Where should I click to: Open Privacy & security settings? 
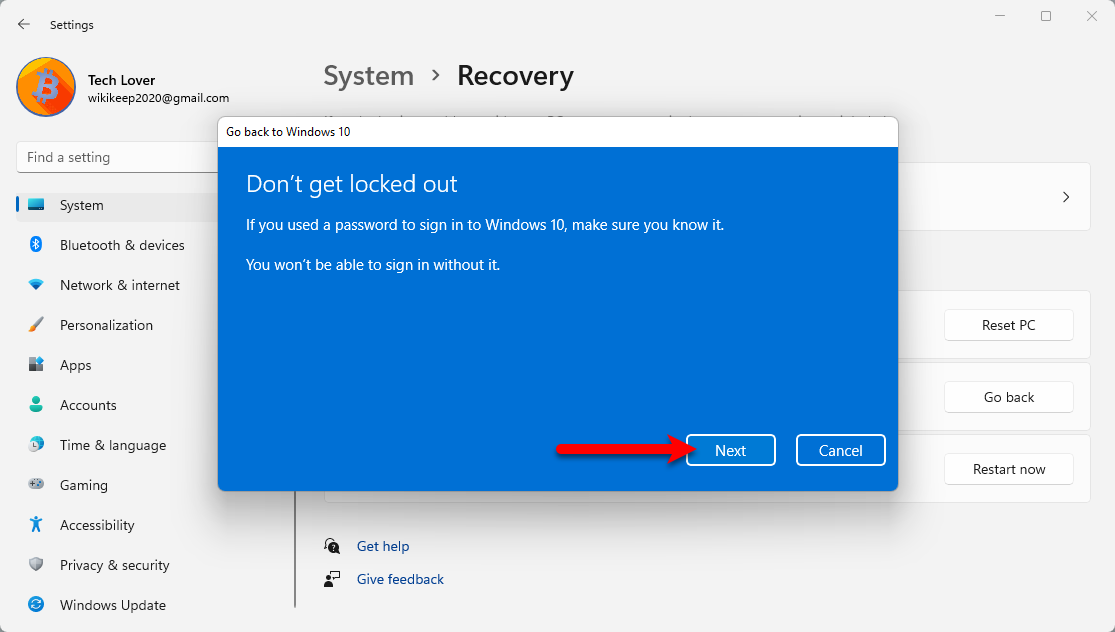(x=114, y=564)
